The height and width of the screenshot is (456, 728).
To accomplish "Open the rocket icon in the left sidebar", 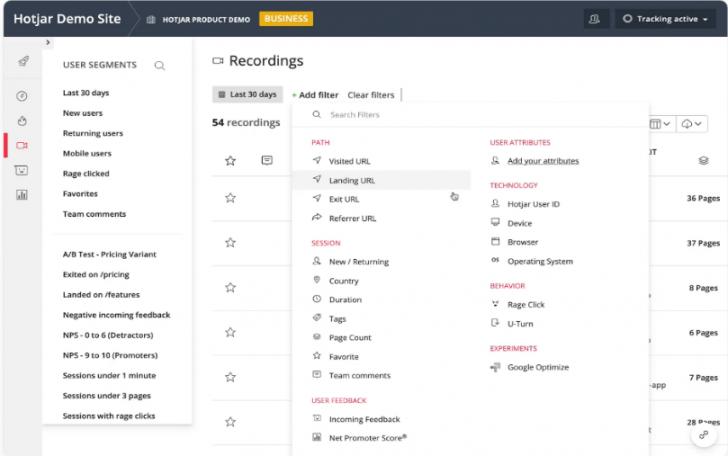I will (x=23, y=61).
